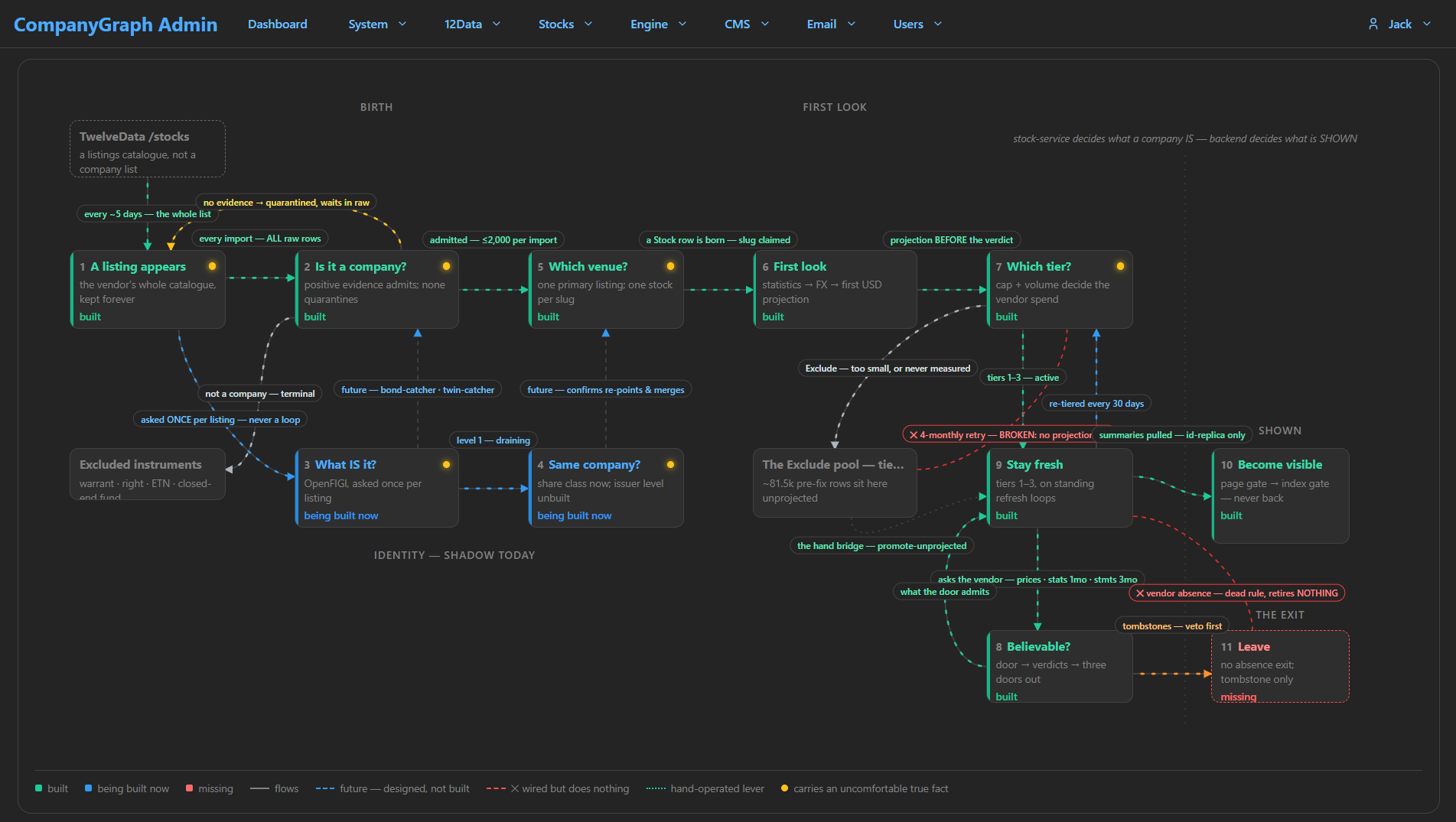Click the red 'missing' legend swatch

[x=190, y=788]
